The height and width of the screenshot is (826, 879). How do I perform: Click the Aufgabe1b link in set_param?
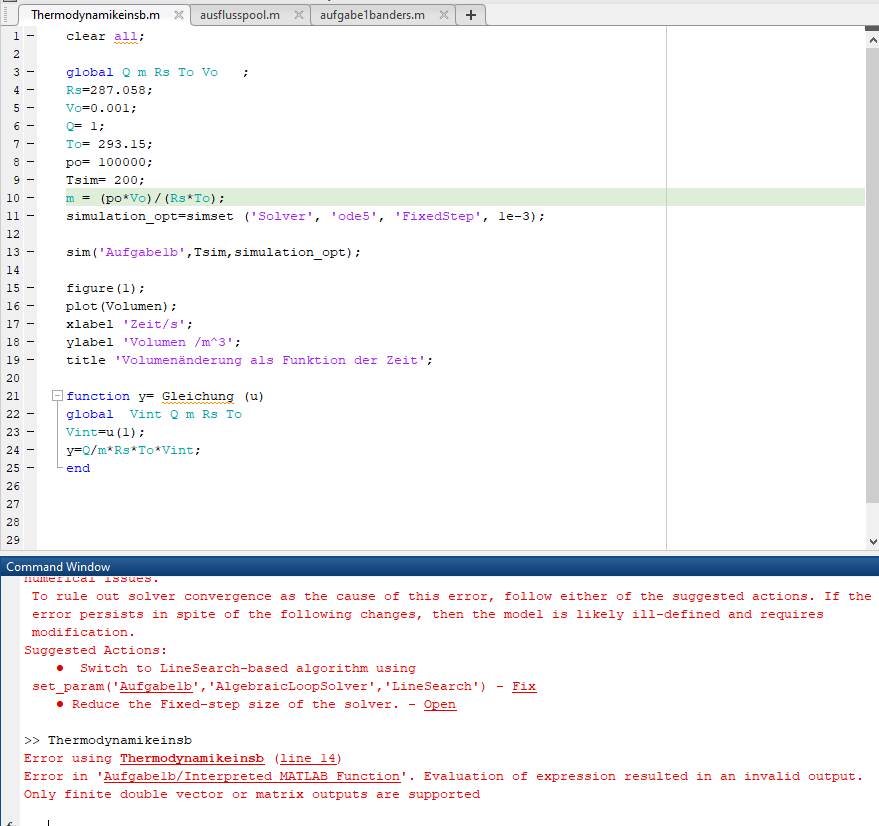point(153,687)
